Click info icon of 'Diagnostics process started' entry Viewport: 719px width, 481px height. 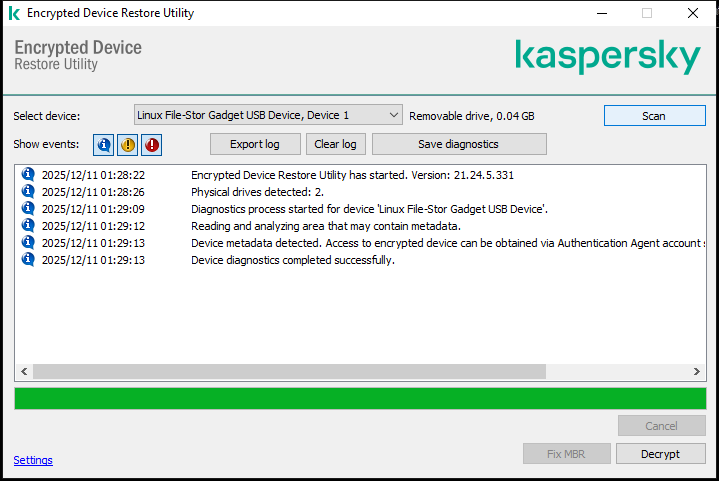coord(28,208)
